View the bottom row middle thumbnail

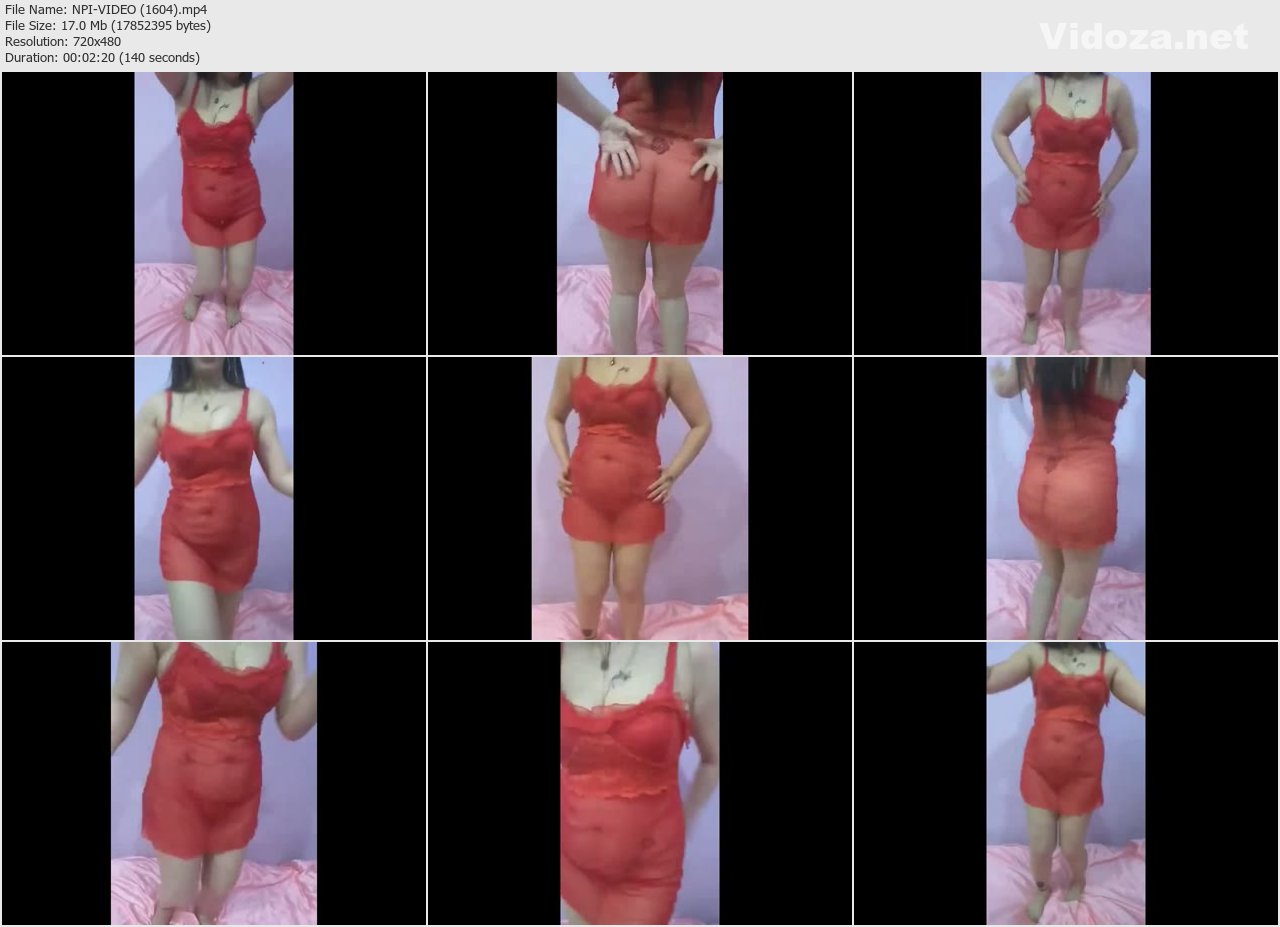(640, 783)
